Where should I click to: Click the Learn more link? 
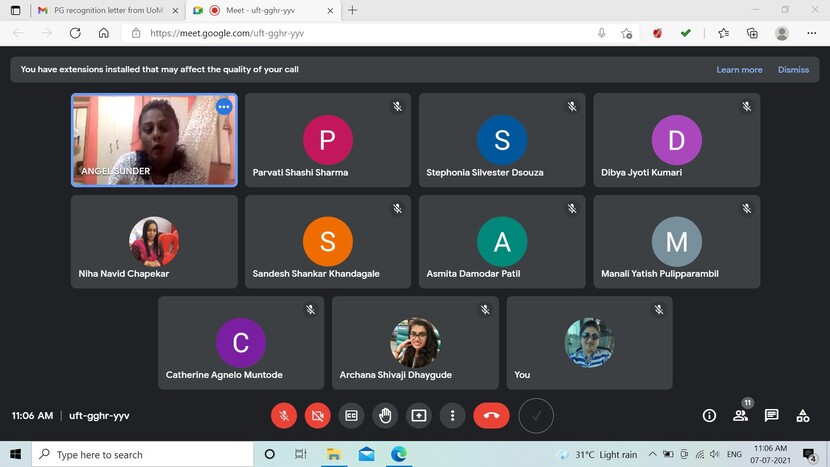(739, 70)
